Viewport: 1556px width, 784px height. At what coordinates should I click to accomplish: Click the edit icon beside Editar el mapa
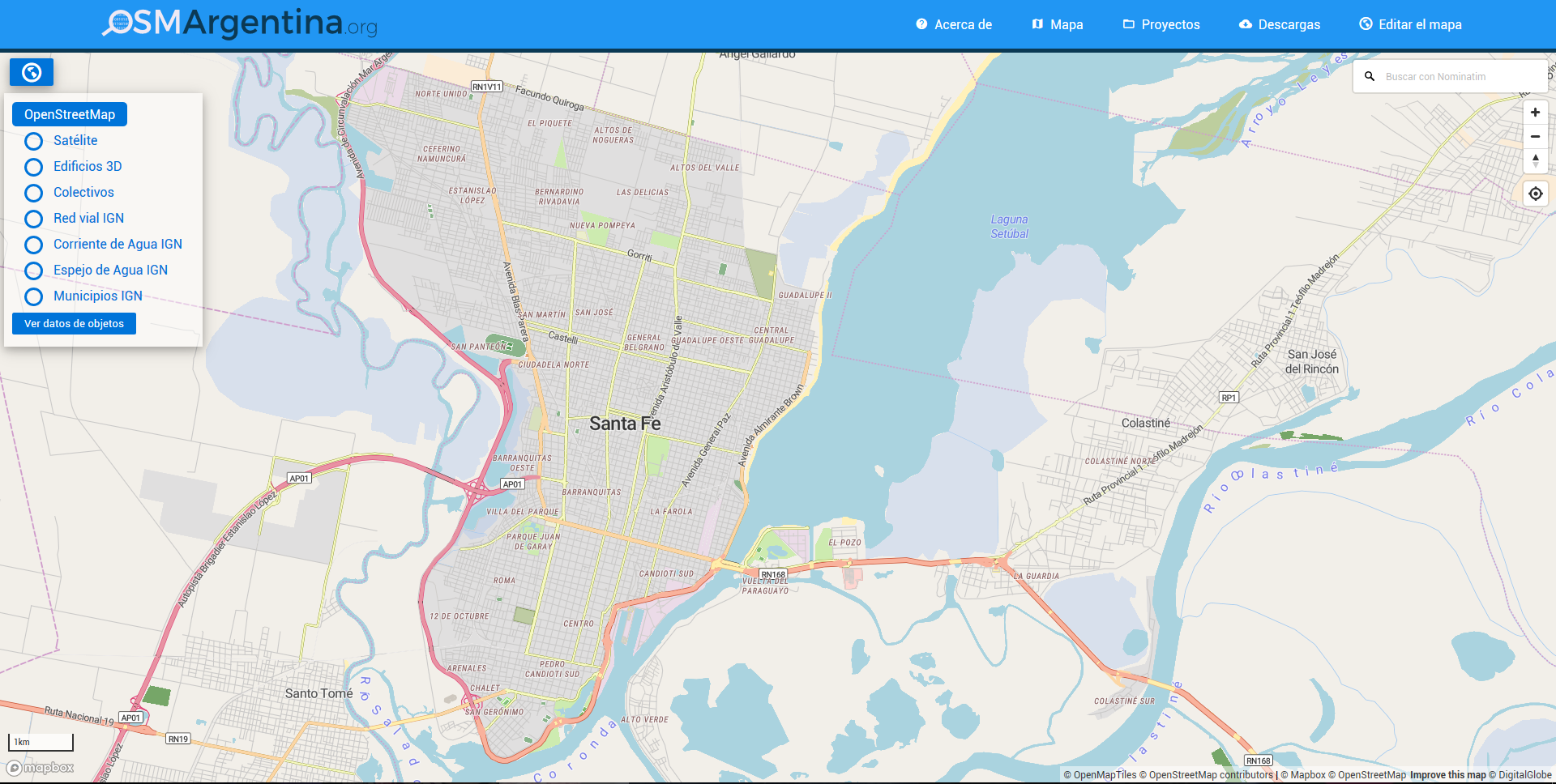coord(1366,24)
